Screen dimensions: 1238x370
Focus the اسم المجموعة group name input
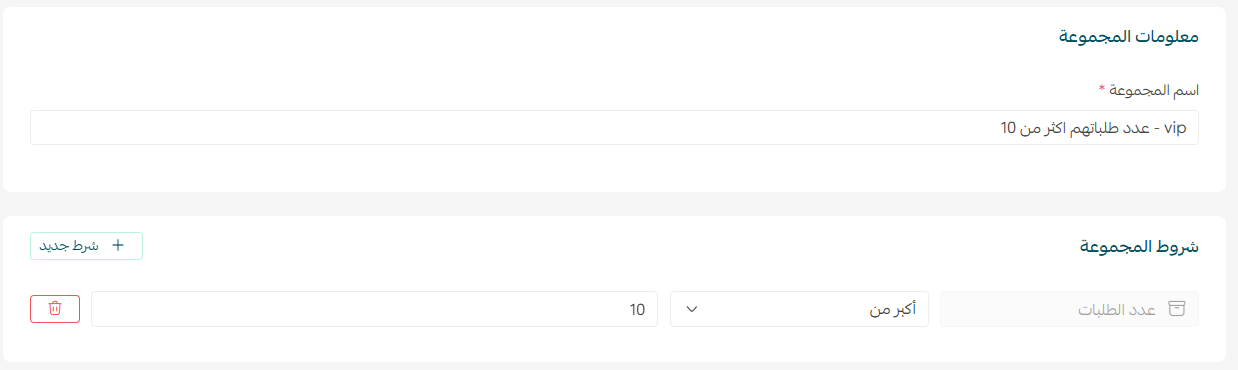tap(614, 128)
